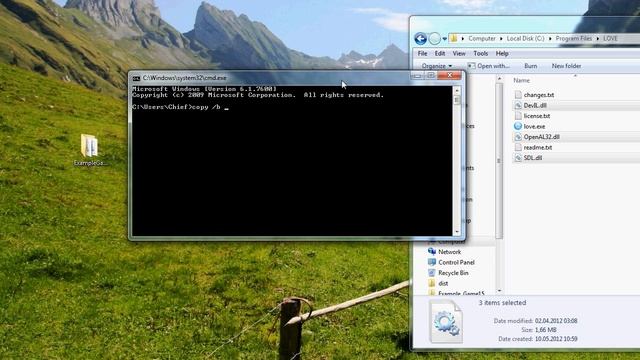This screenshot has height=360, width=640.
Task: Expand the arrow after Local Disk breadcrumb
Action: pyautogui.click(x=550, y=38)
